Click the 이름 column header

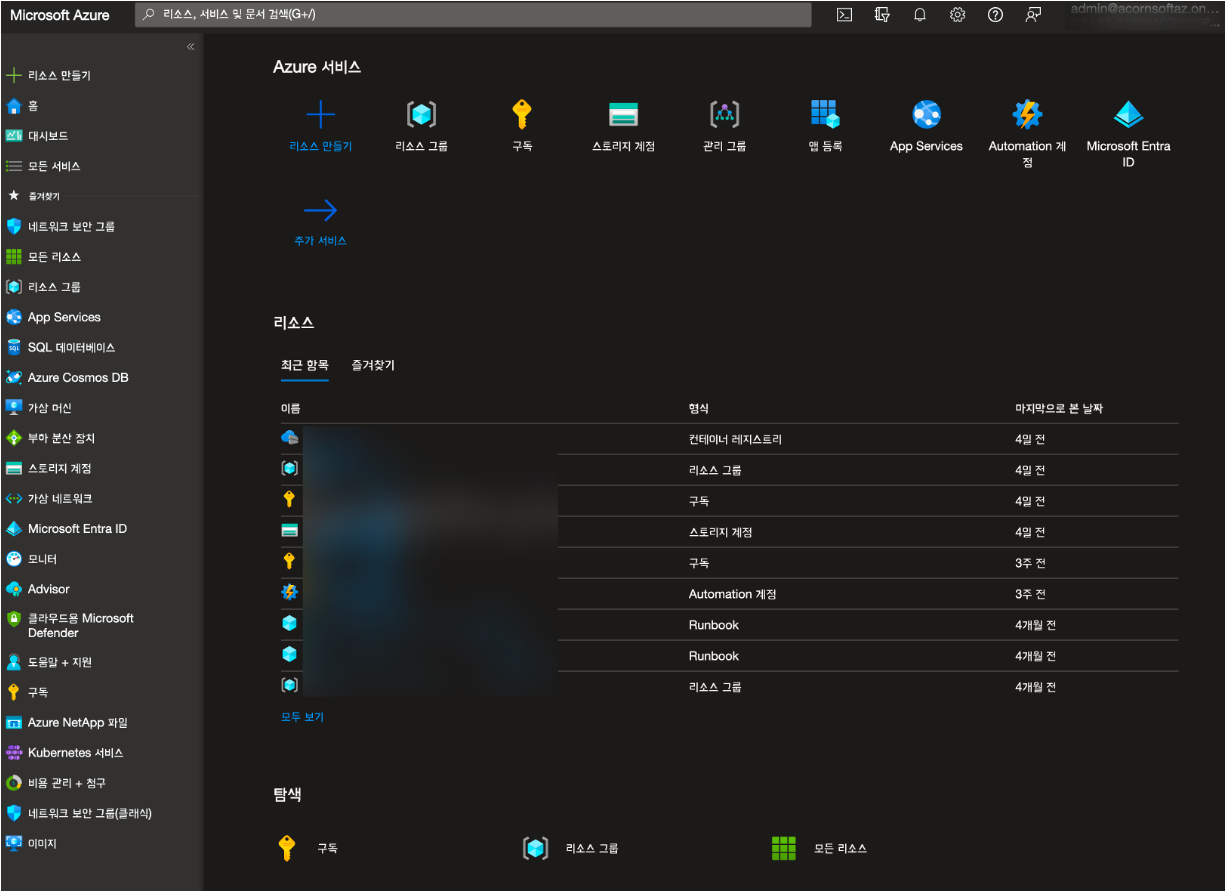tap(291, 408)
